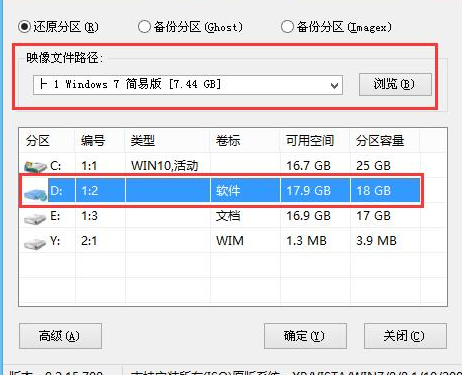462x375 pixels.
Task: Click the Y: drive icon
Action: [35, 244]
